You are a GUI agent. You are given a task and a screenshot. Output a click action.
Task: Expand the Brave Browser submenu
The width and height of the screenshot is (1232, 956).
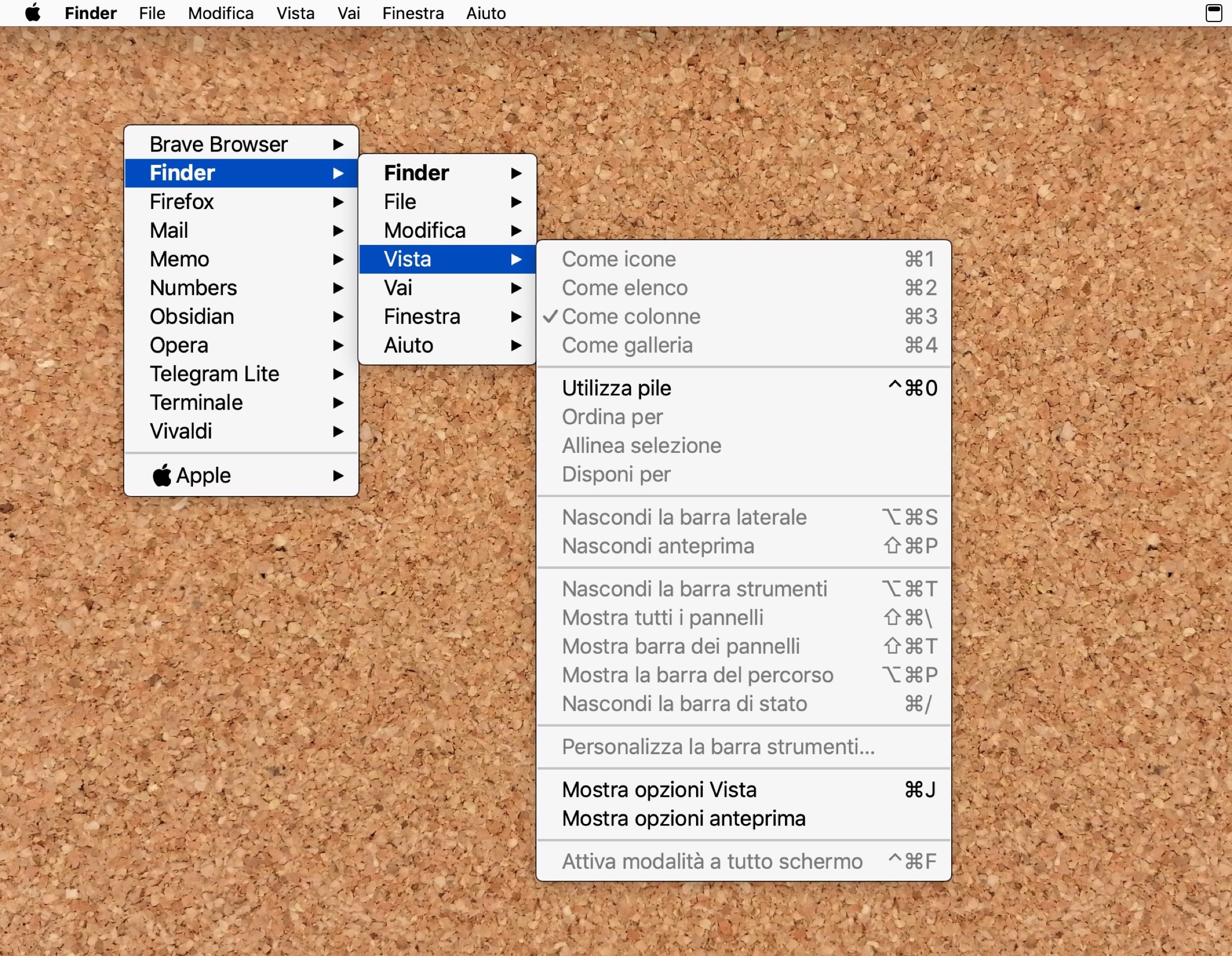tap(338, 144)
